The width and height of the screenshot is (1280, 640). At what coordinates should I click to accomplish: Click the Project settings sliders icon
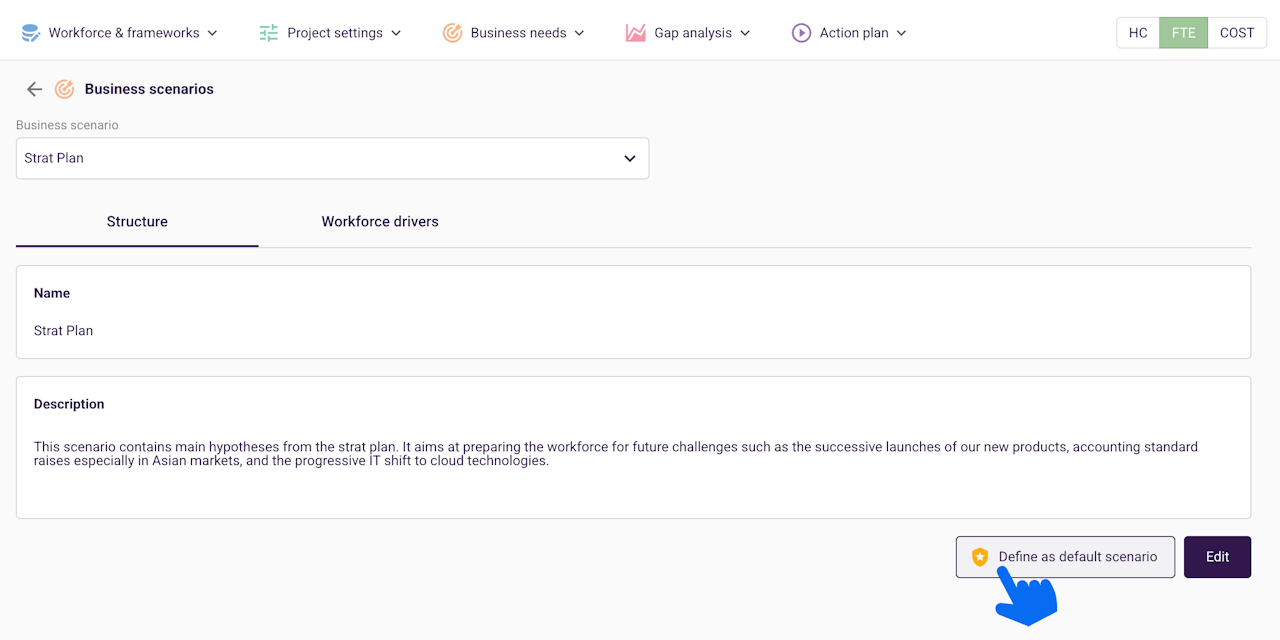[x=269, y=33]
